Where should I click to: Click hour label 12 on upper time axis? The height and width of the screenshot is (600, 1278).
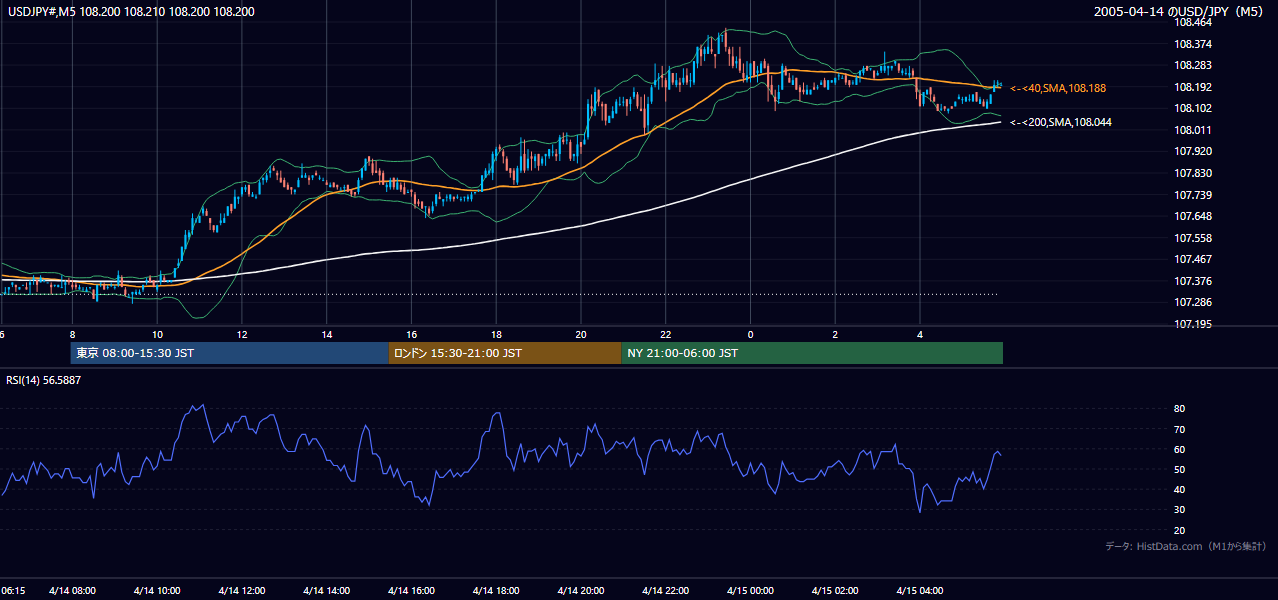pyautogui.click(x=242, y=334)
